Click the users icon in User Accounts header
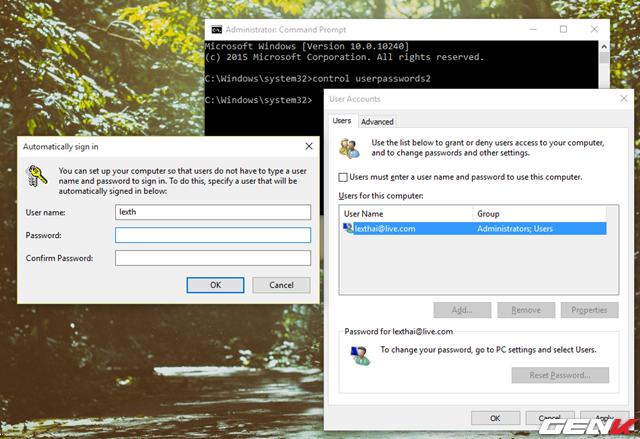The image size is (640, 439). [349, 148]
